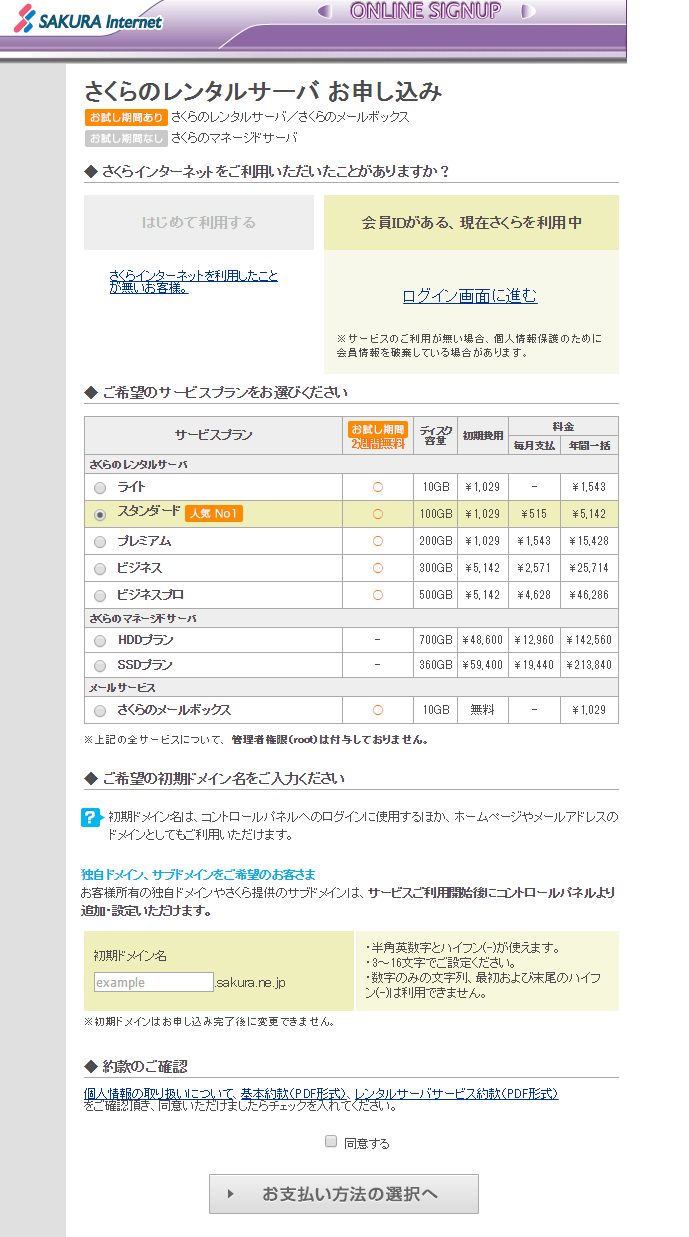Click the さくらのレンタルサーバ お申し込み page title

tap(262, 92)
